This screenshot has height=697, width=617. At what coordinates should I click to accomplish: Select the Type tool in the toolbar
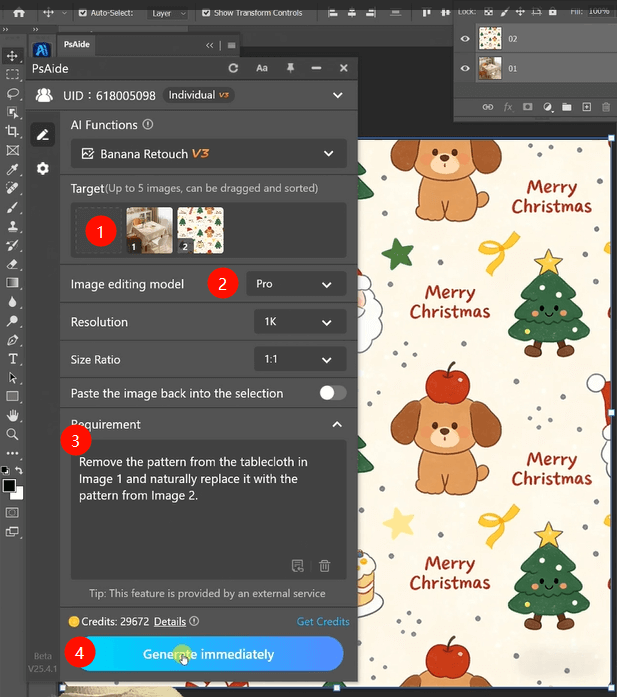pos(12,359)
